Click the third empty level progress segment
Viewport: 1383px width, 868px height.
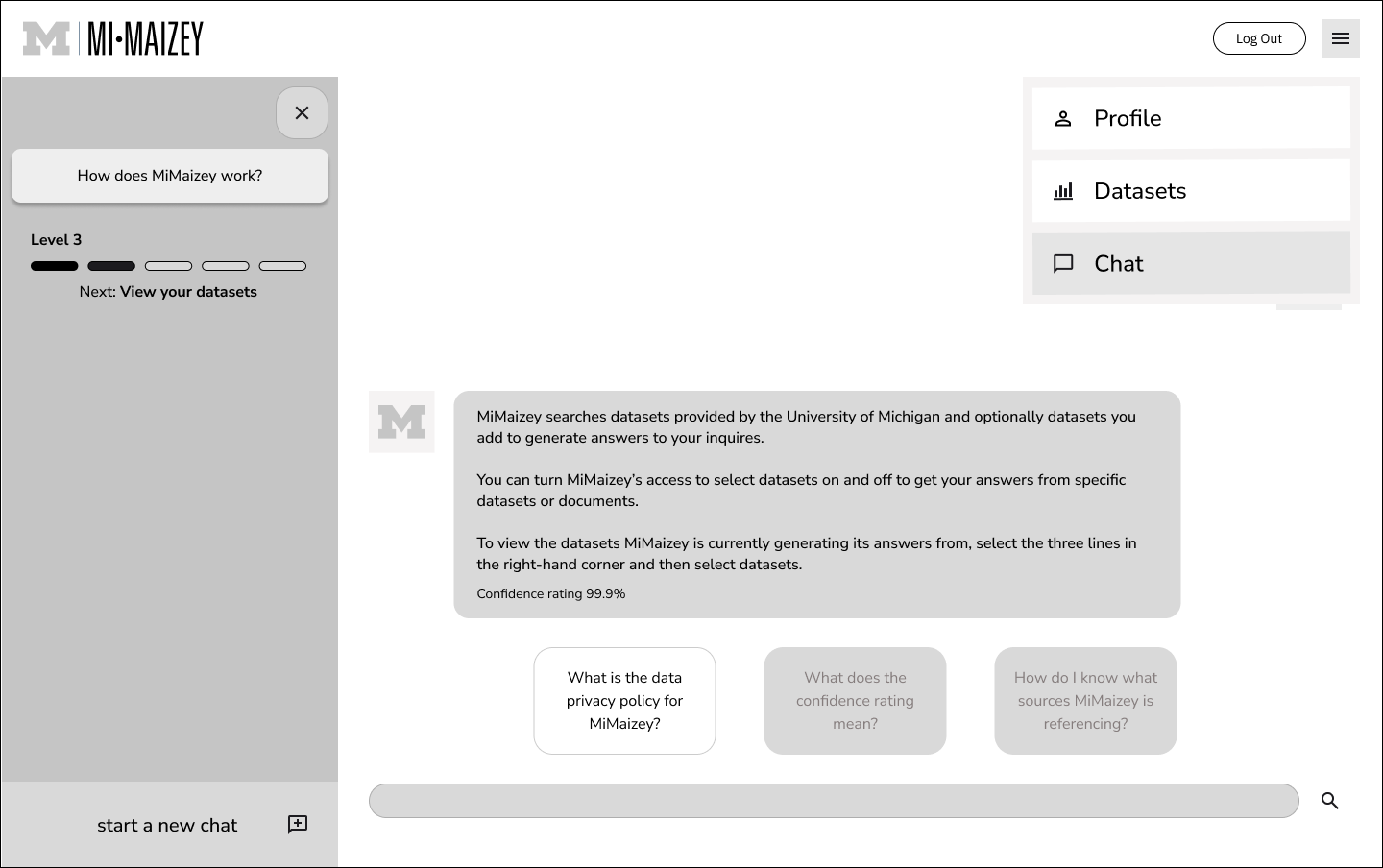(169, 266)
